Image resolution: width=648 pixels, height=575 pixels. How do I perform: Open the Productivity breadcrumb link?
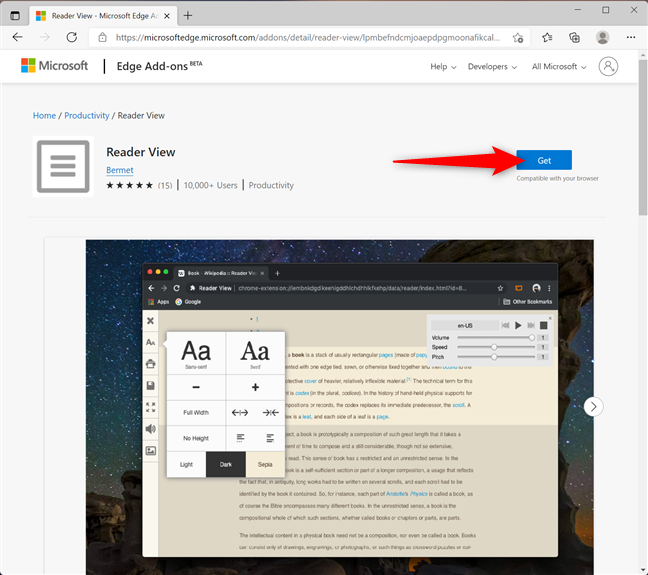[x=87, y=116]
